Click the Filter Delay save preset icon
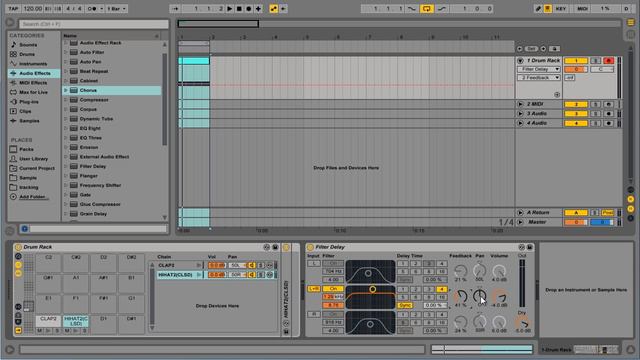This screenshot has width=640, height=360. (529, 247)
